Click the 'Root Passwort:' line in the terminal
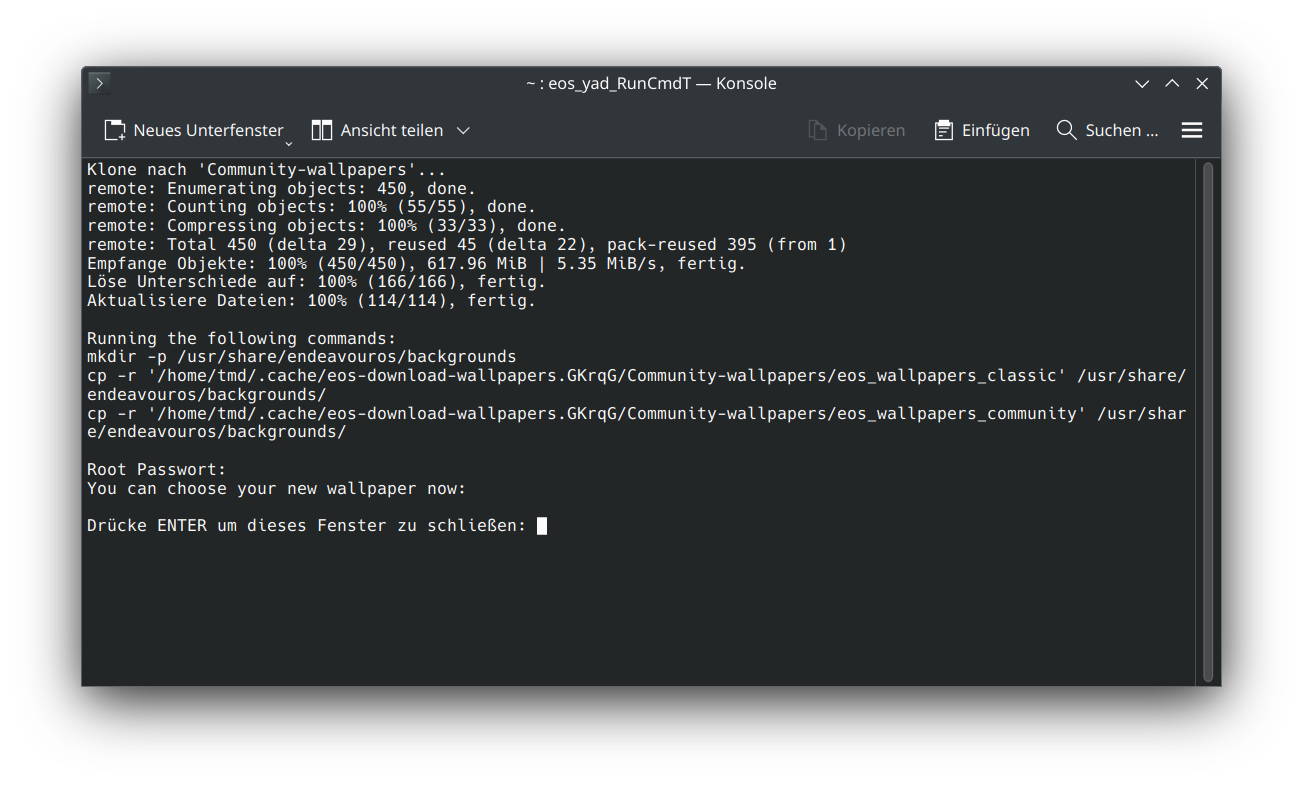This screenshot has width=1305, height=785. (157, 470)
